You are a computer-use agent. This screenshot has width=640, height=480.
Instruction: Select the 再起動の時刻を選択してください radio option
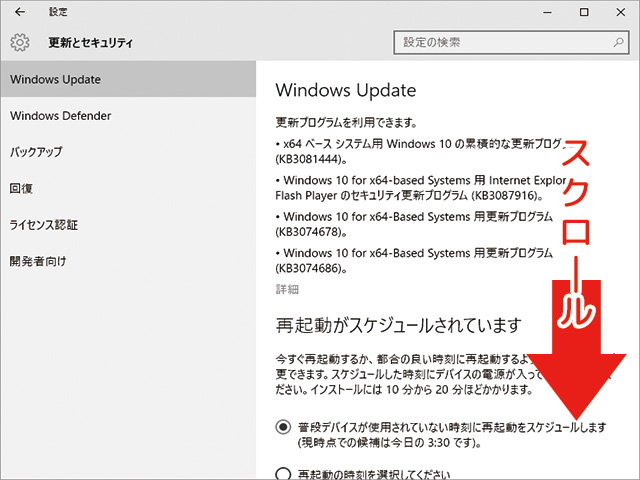[283, 473]
